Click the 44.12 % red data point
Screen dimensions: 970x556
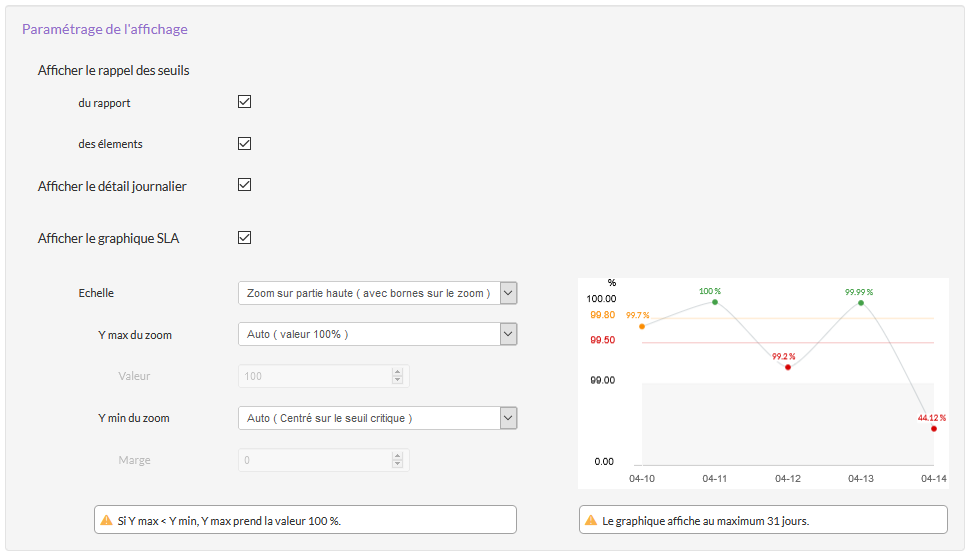[x=934, y=429]
